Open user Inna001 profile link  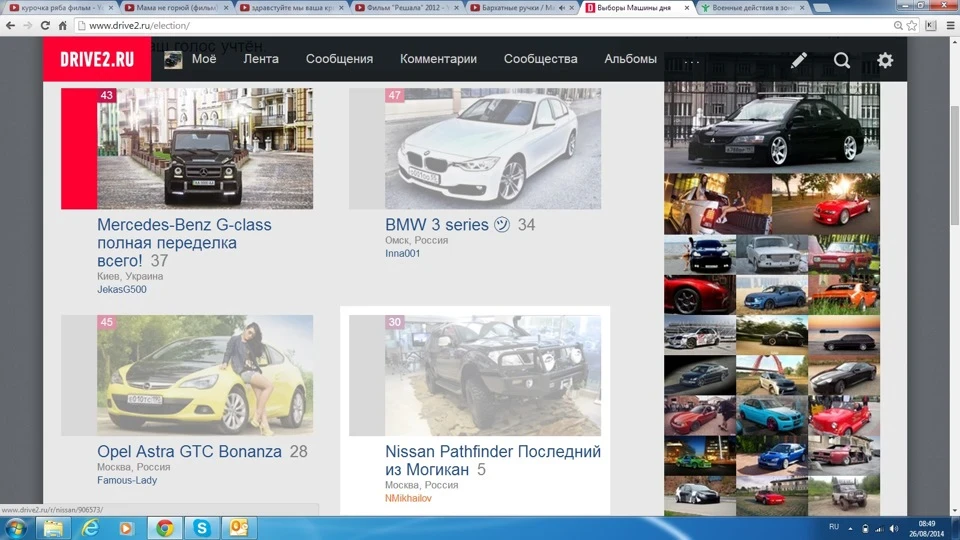point(402,253)
